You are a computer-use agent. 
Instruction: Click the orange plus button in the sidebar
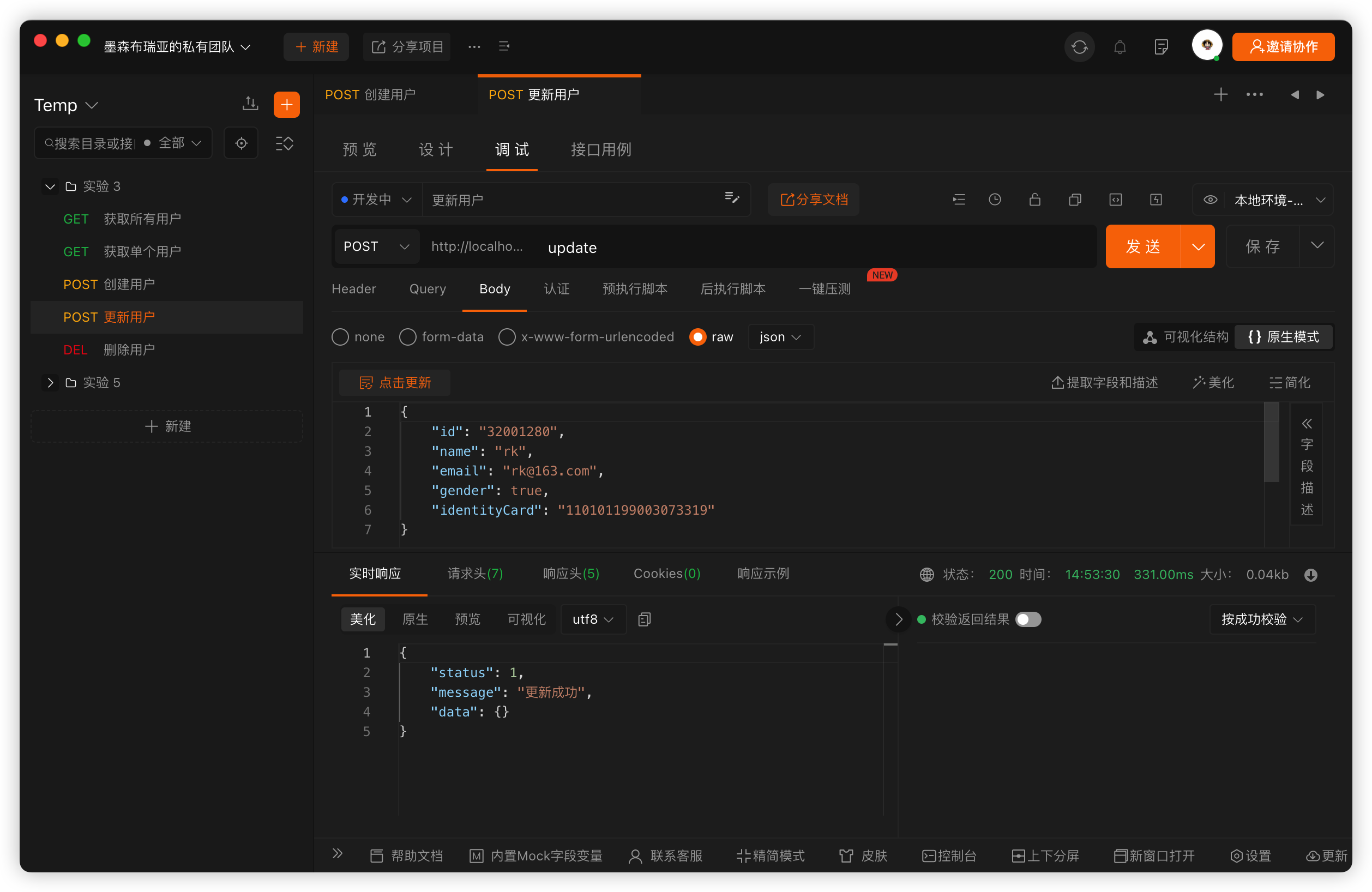(286, 104)
